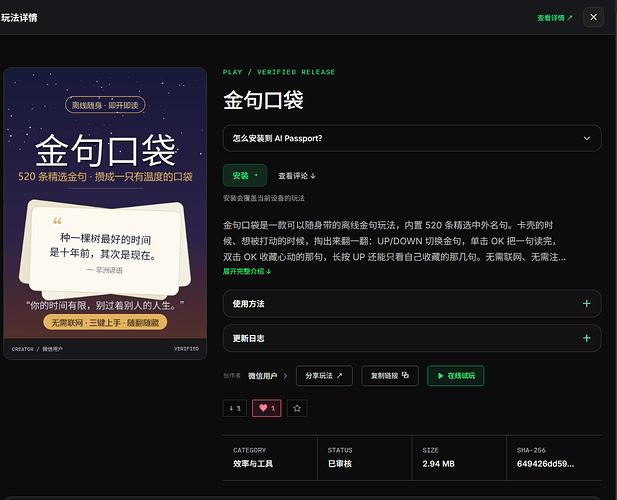This screenshot has width=617, height=500.
Task: Click the chevron arrow next to 微信用户
Action: 285,376
